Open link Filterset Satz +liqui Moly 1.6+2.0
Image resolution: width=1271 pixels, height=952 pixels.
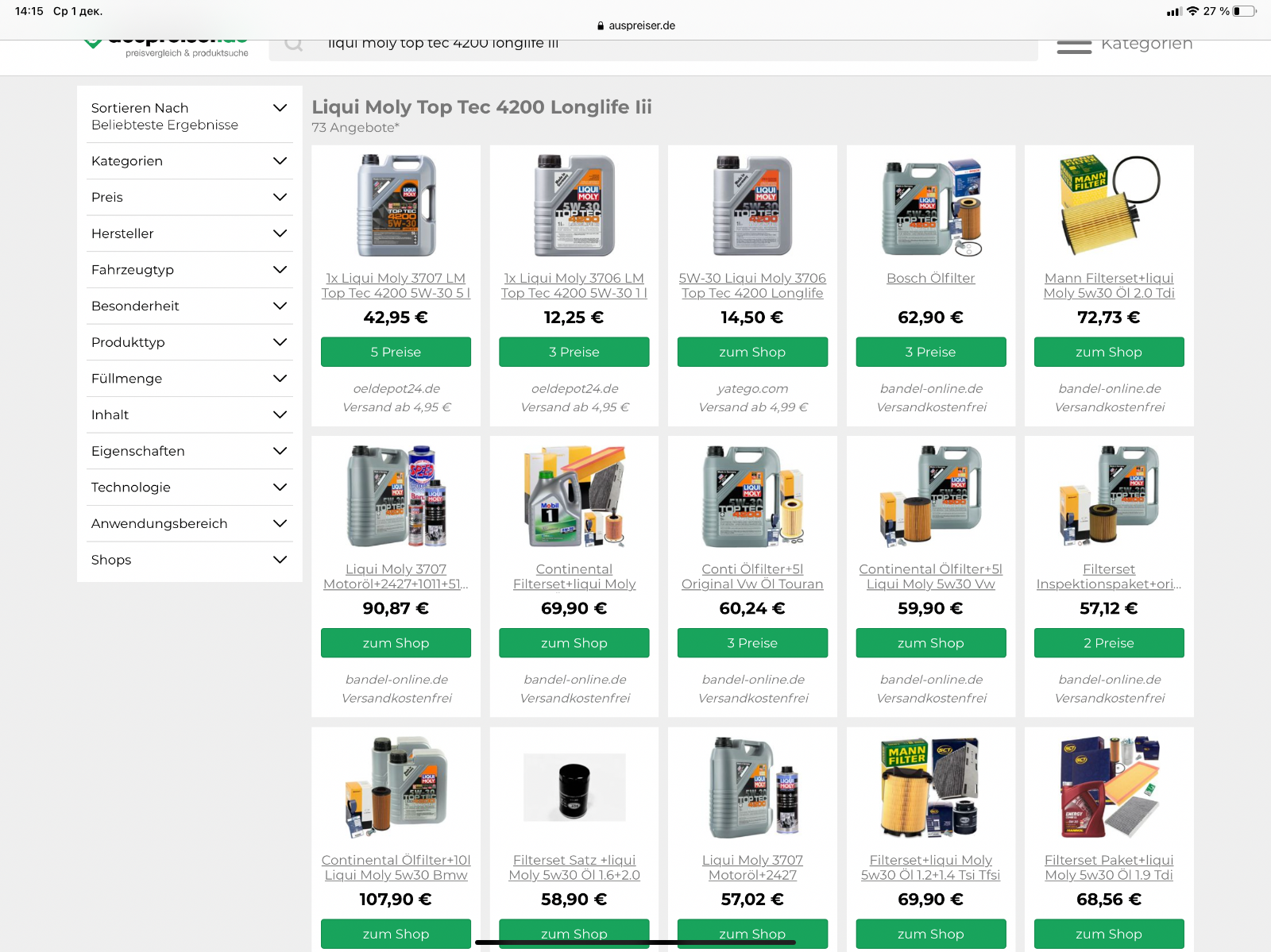574,868
